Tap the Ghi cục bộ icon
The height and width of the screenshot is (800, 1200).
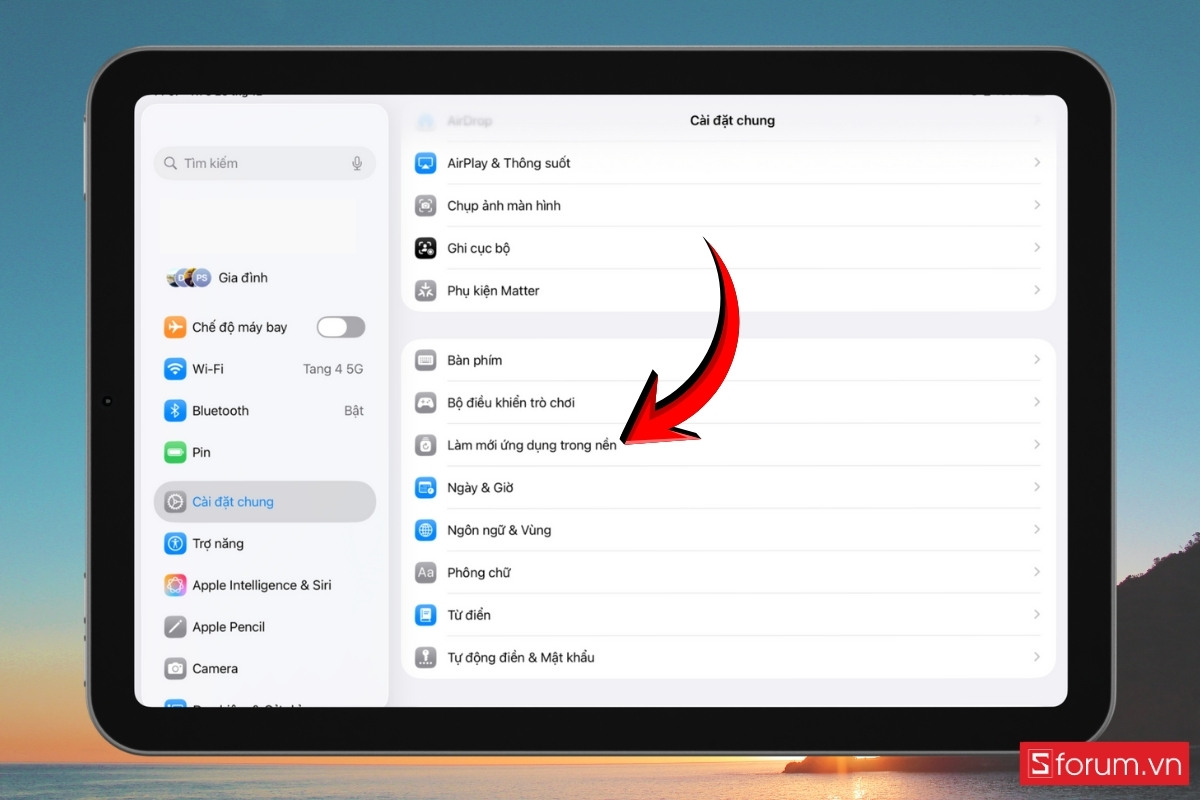coord(426,248)
